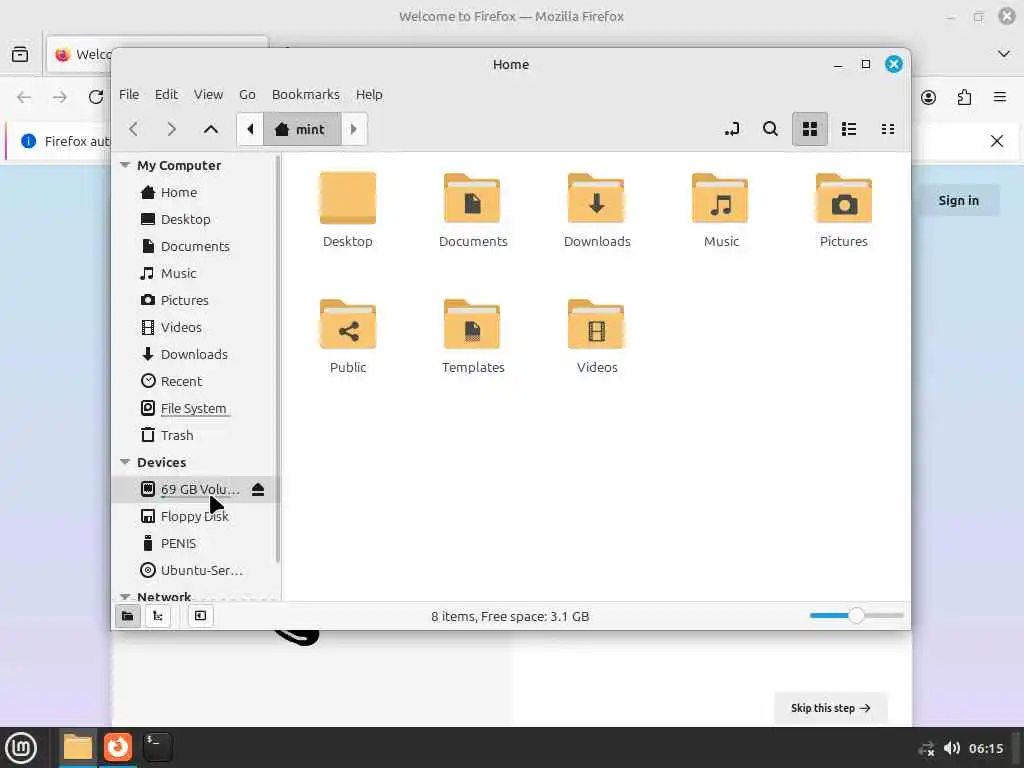
Task: Show places in the sidebar
Action: click(x=128, y=616)
